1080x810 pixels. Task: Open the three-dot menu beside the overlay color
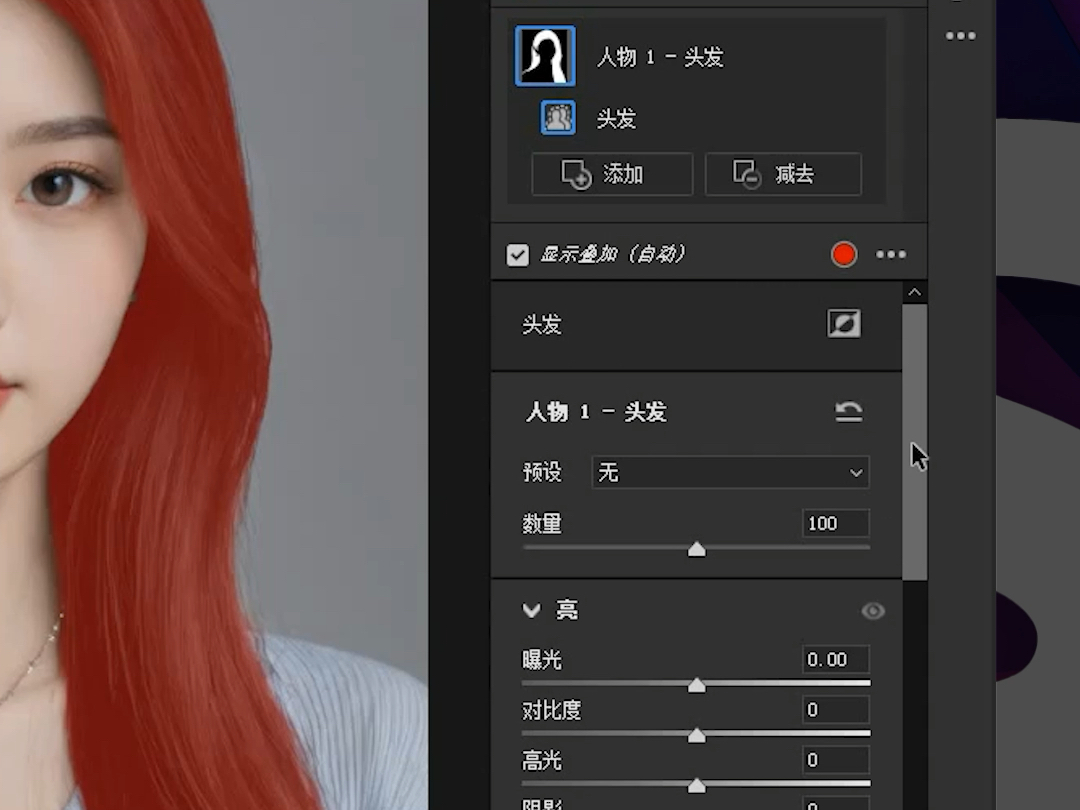pyautogui.click(x=891, y=254)
